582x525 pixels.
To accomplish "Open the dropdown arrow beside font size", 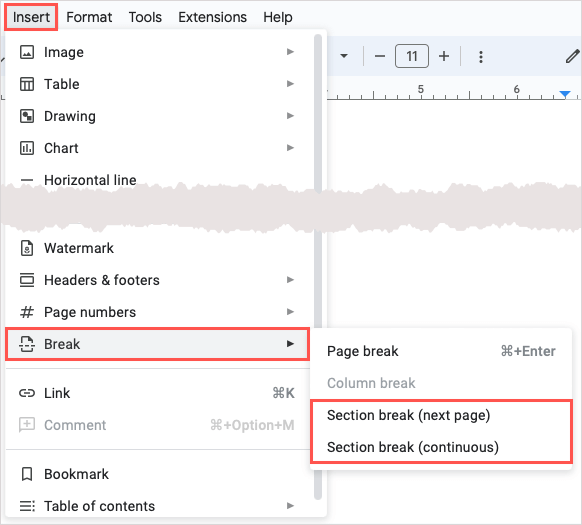I will 344,56.
